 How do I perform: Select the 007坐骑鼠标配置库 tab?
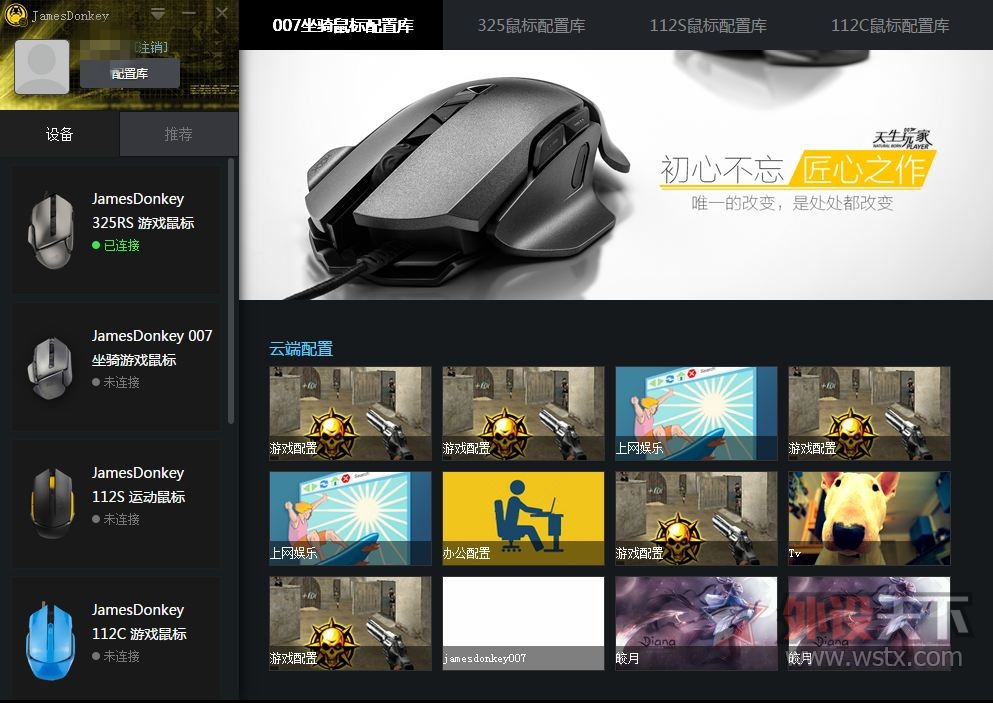[343, 25]
